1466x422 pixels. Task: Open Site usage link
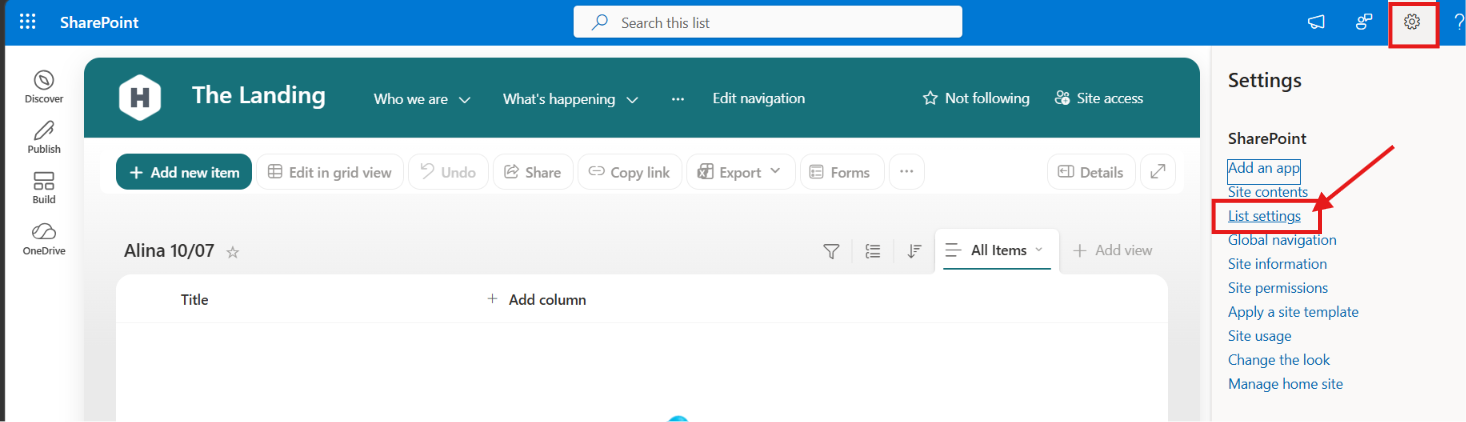point(1260,336)
